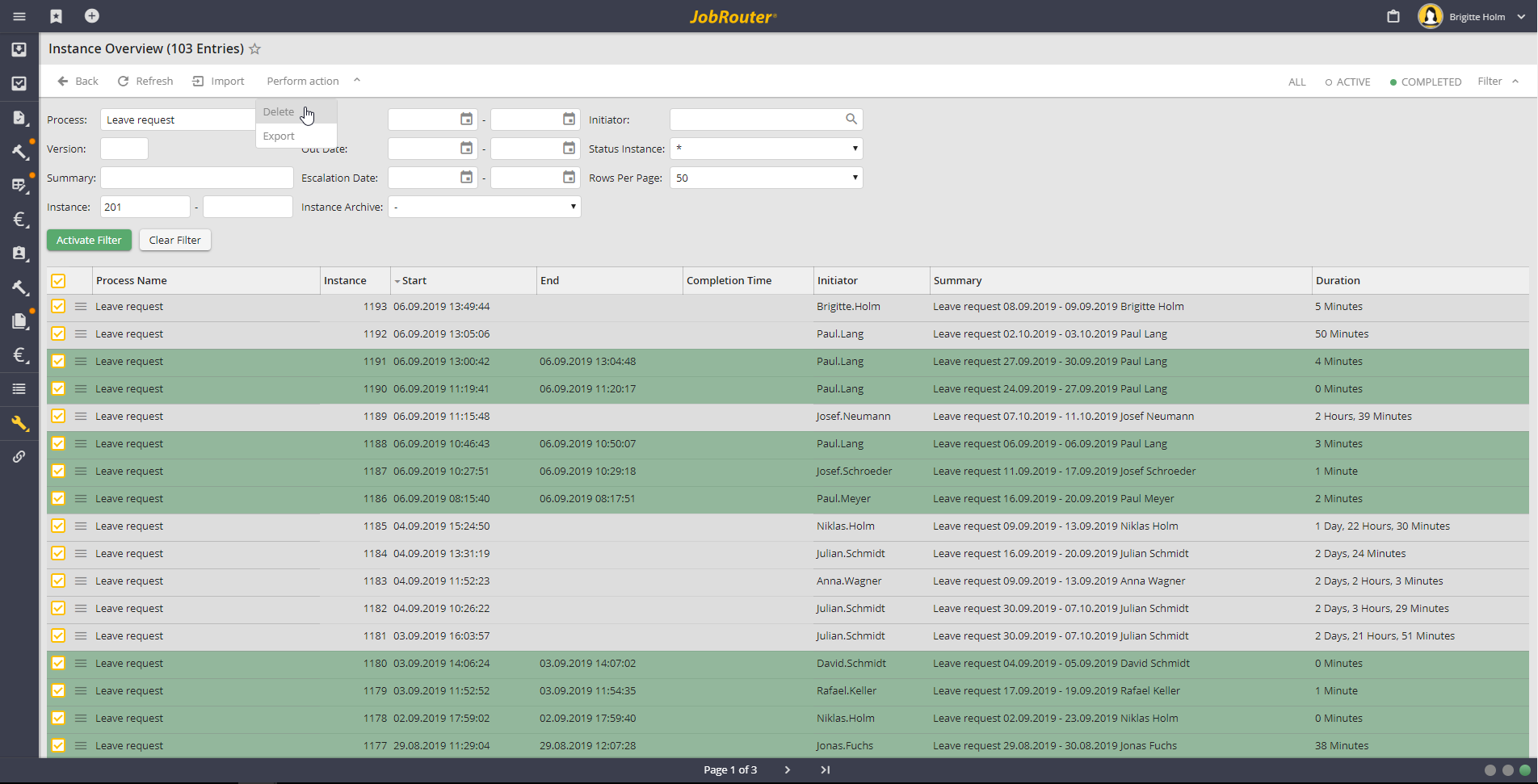
Task: Open the list lines sidebar icon
Action: coord(19,389)
